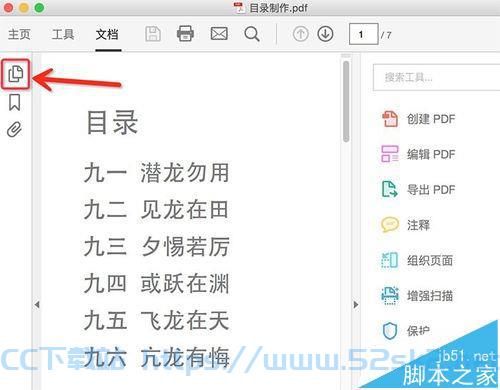Click the 搜索工具 search field
500x390 pixels.
click(436, 77)
